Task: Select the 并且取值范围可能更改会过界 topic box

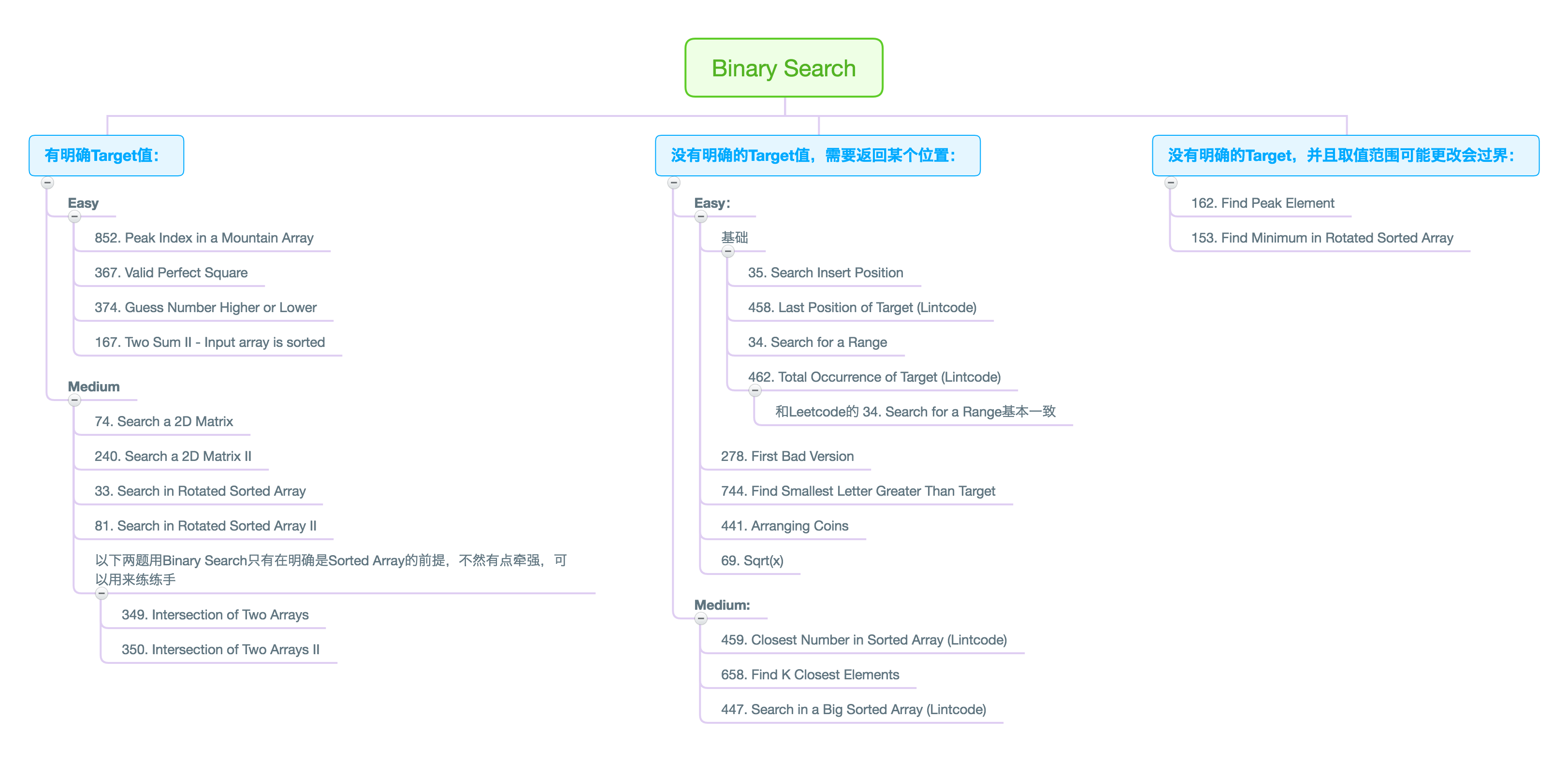Action: point(1345,156)
